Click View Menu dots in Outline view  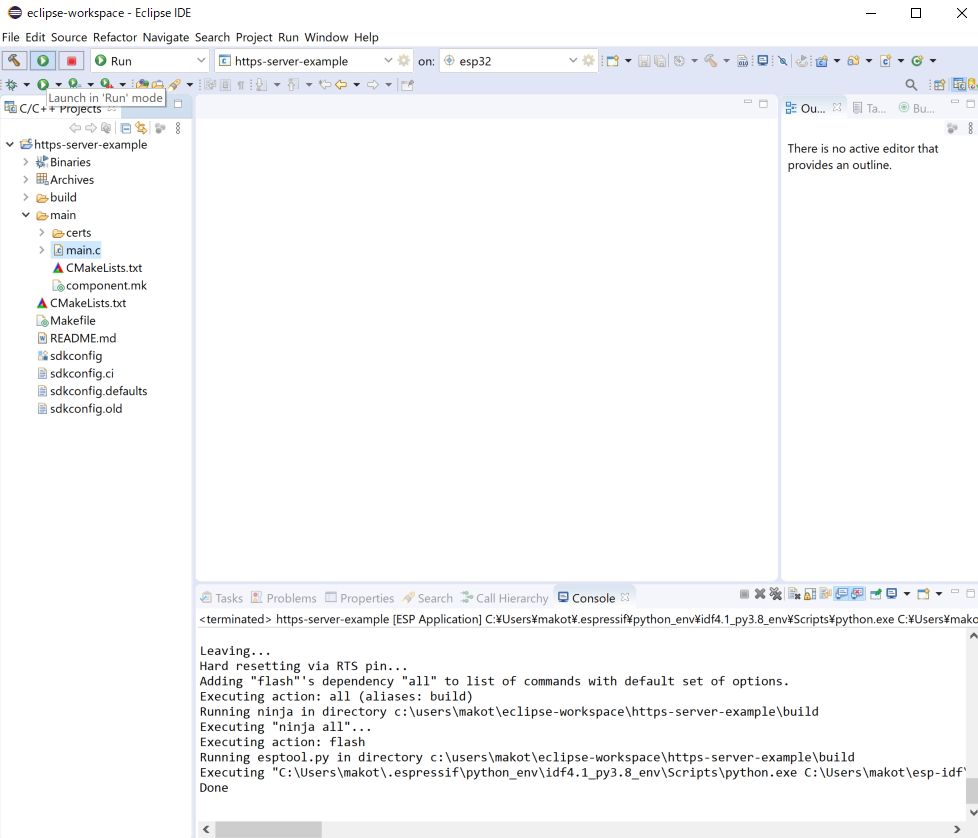click(970, 128)
